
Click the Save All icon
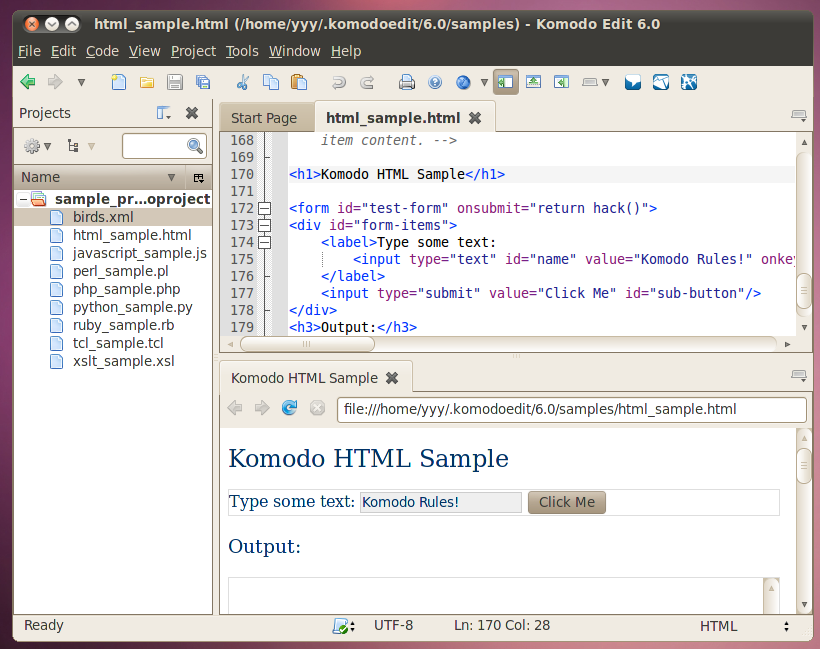203,82
